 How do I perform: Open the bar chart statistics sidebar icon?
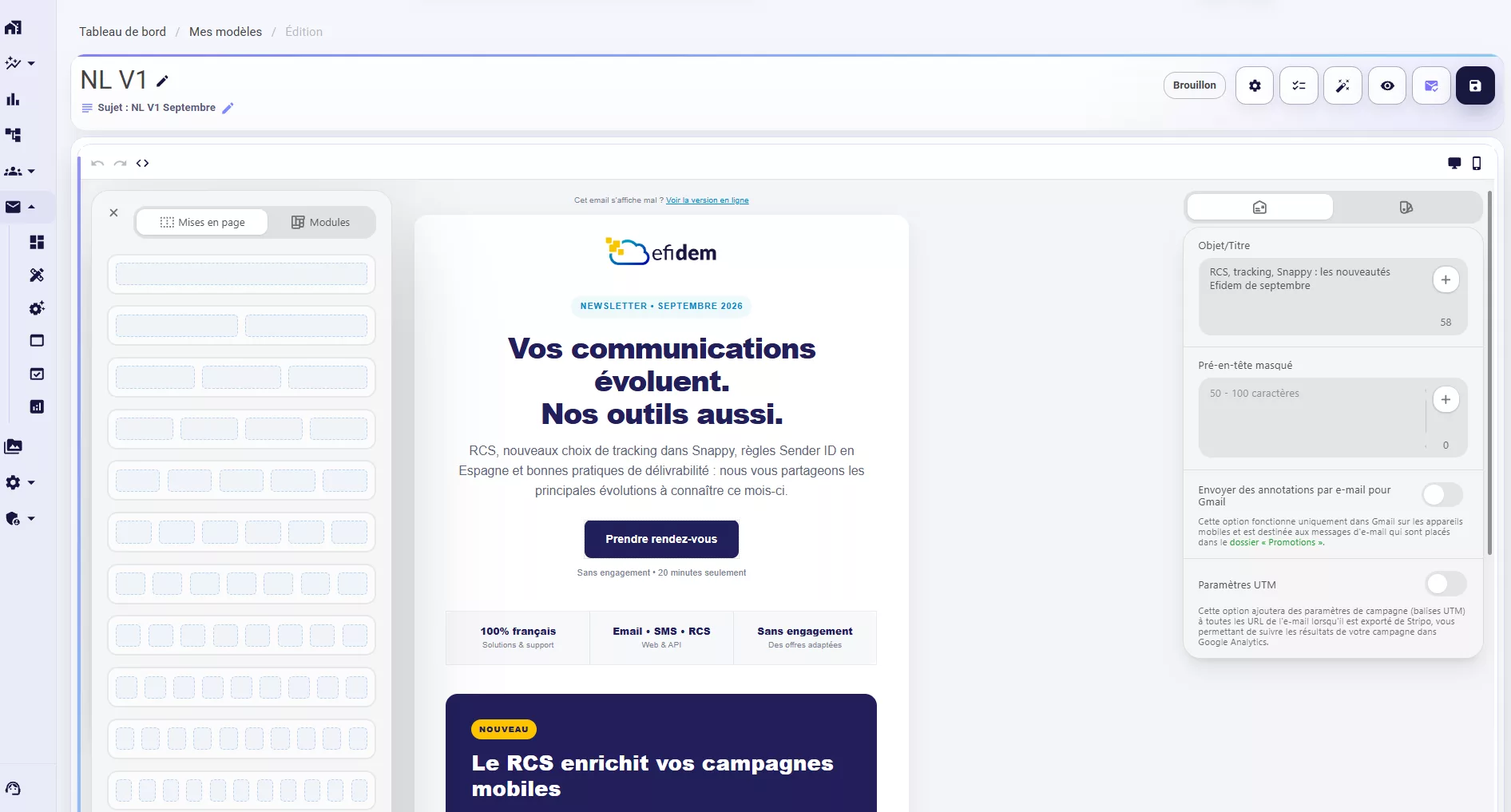13,99
